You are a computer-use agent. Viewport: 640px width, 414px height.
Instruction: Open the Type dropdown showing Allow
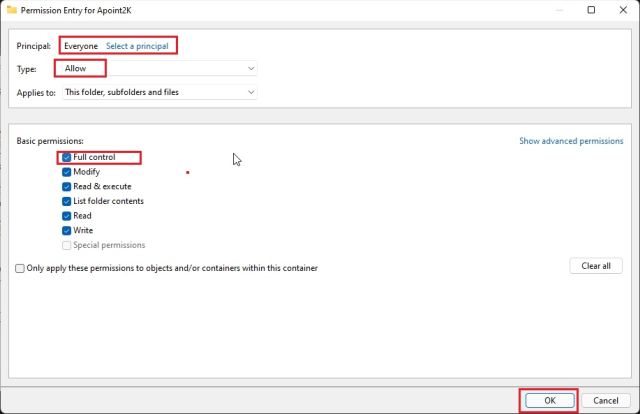(x=160, y=68)
